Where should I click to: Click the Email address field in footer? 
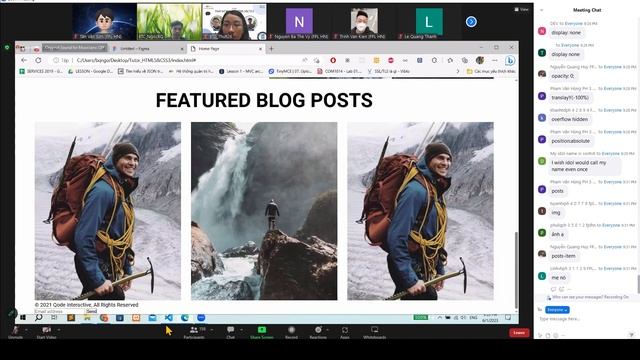tap(60, 311)
